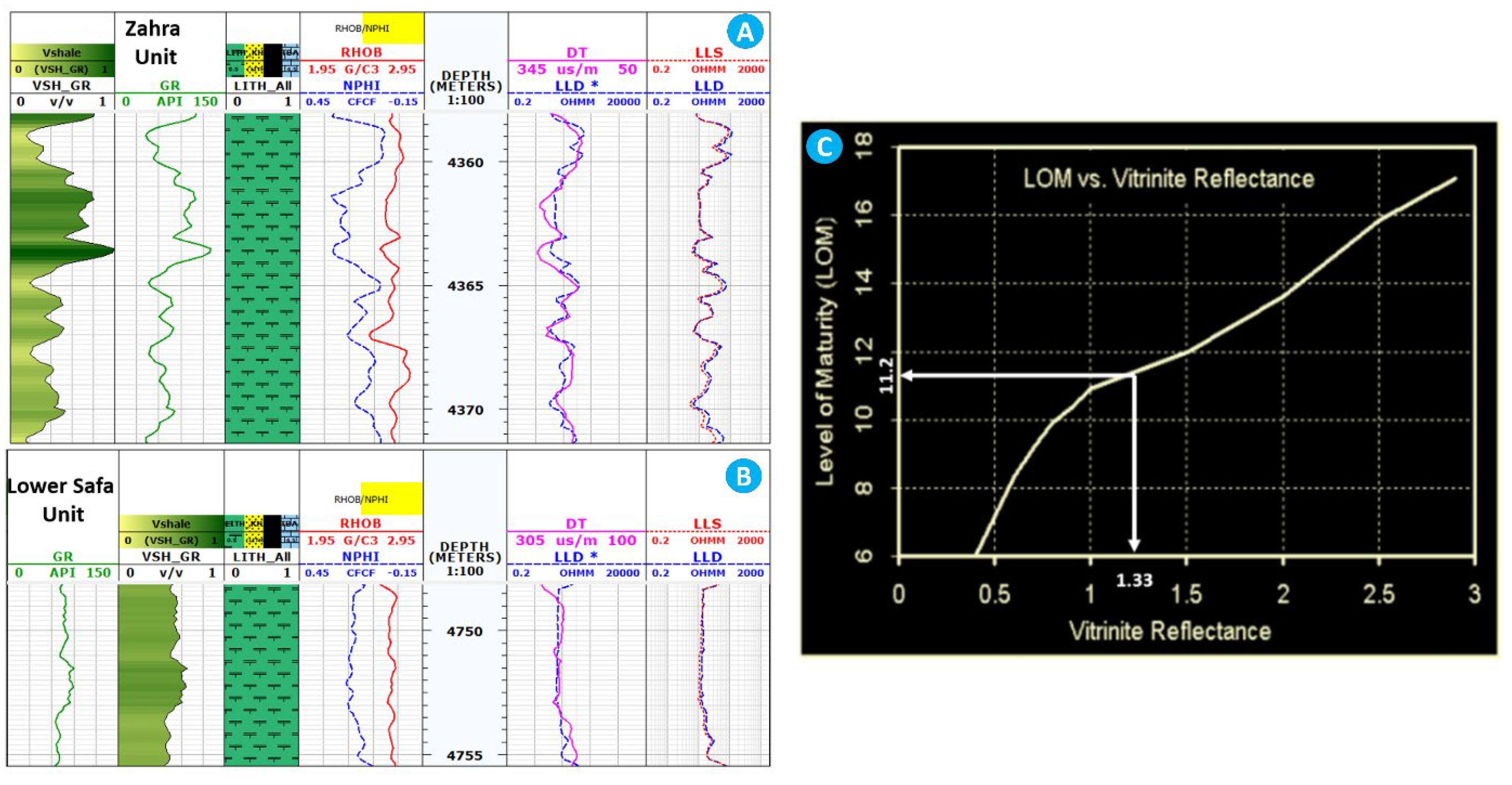This screenshot has width=1512, height=785.
Task: Click the DT 345 us/m 50 header
Action: coord(576,69)
